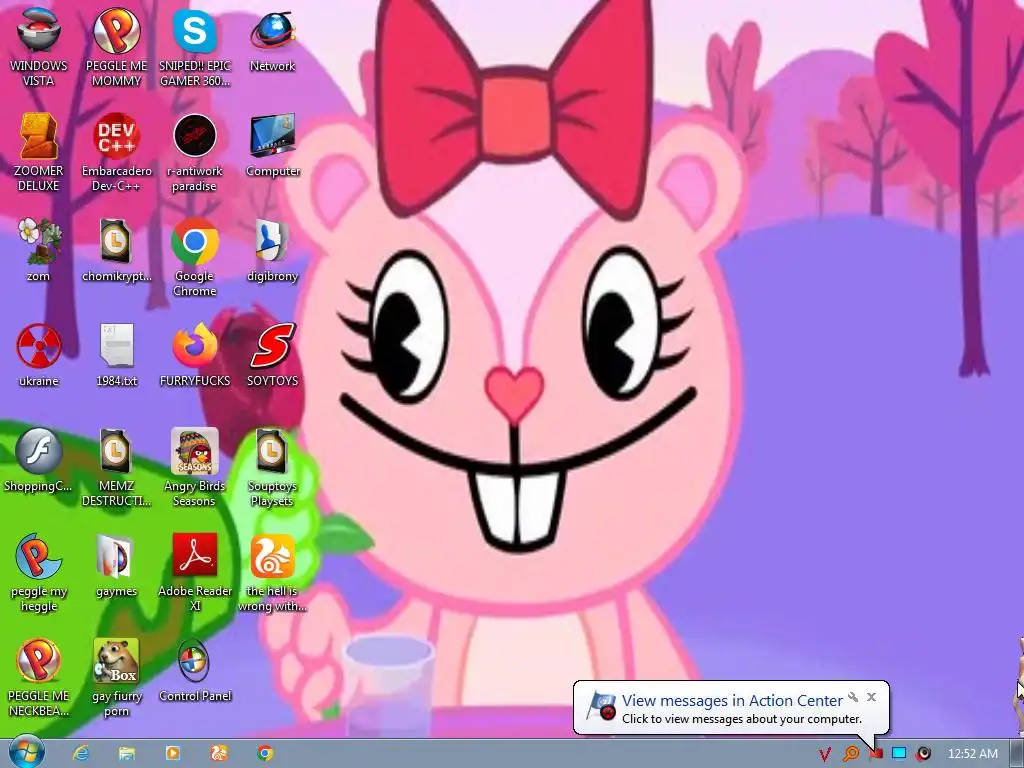
Task: Open Windows Media Player from taskbar
Action: (173, 753)
